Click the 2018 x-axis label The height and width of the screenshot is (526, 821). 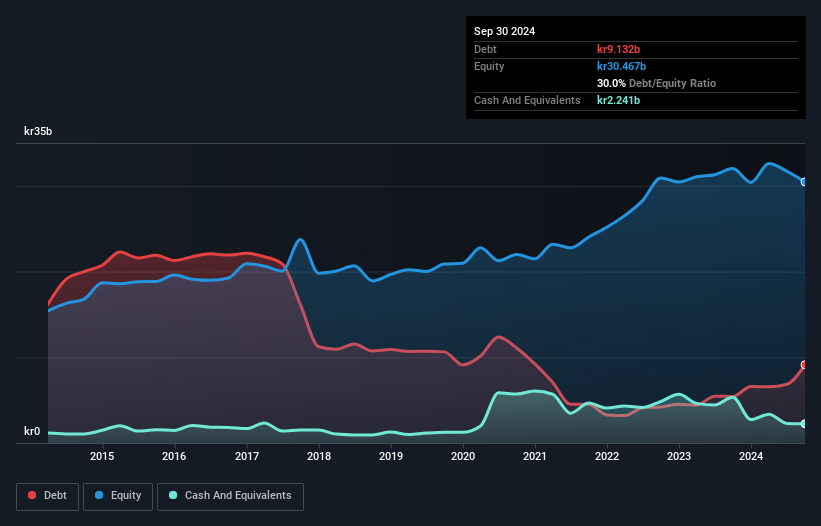(319, 456)
